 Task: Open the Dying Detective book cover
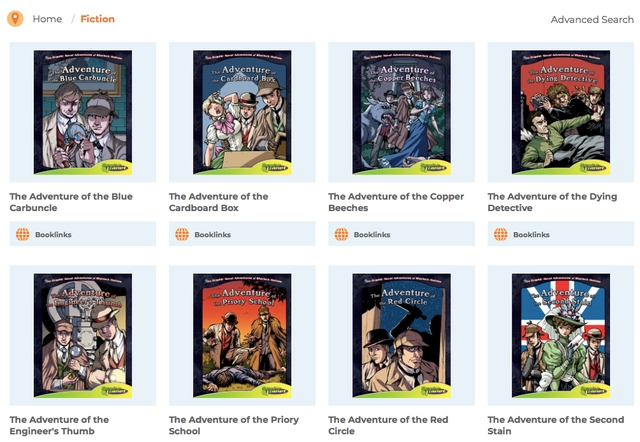(x=561, y=112)
